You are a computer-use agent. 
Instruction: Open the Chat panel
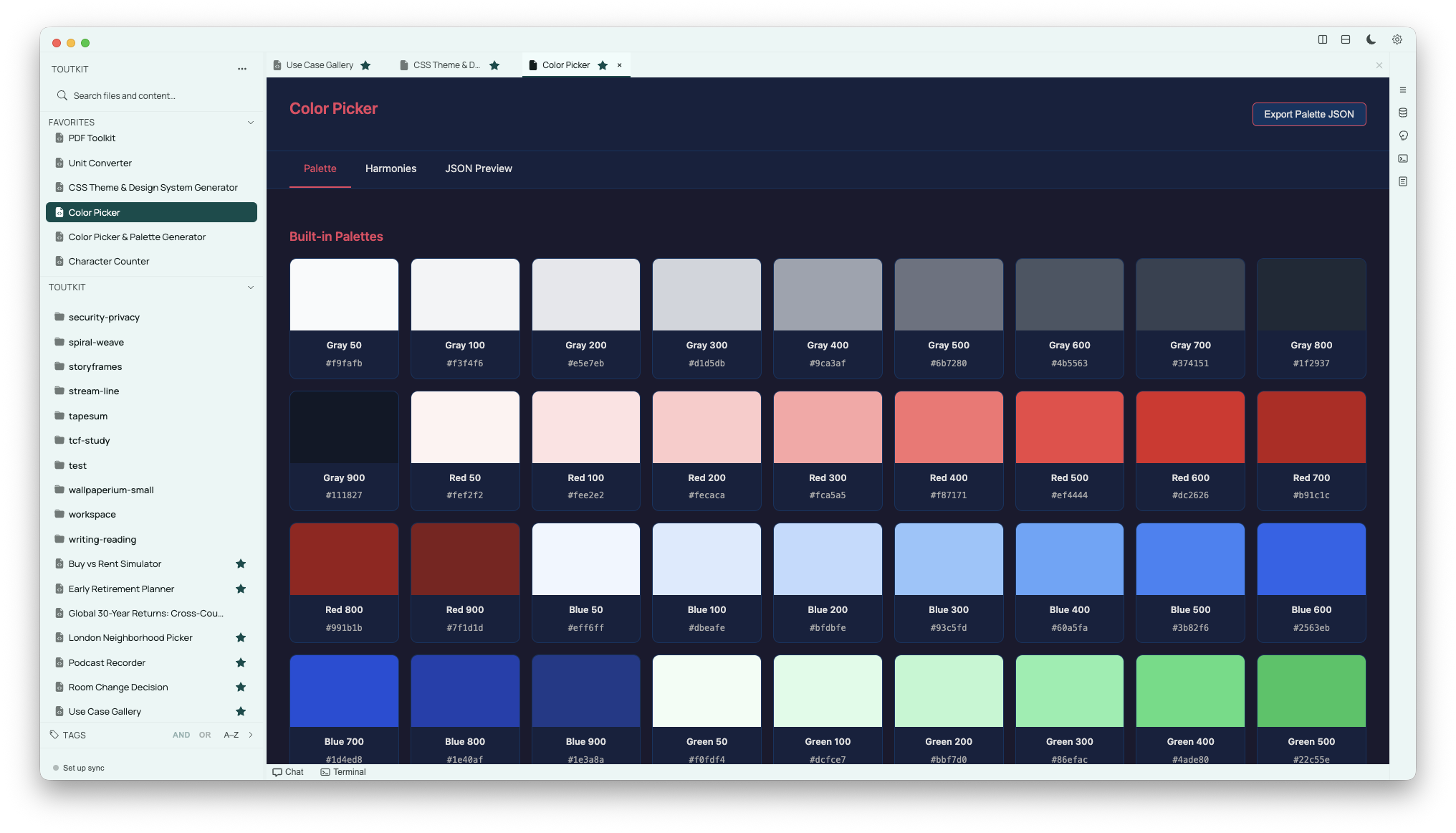coord(288,772)
